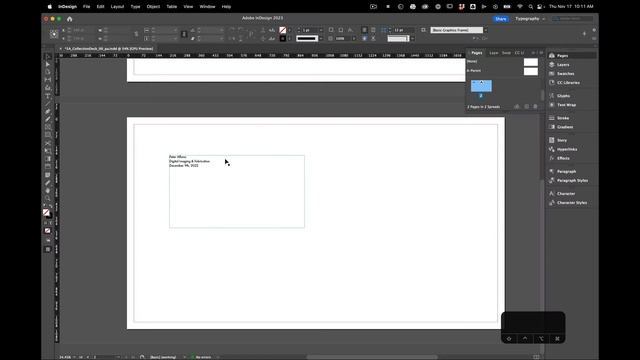
Task: Select the Selection tool arrow
Action: [48, 57]
